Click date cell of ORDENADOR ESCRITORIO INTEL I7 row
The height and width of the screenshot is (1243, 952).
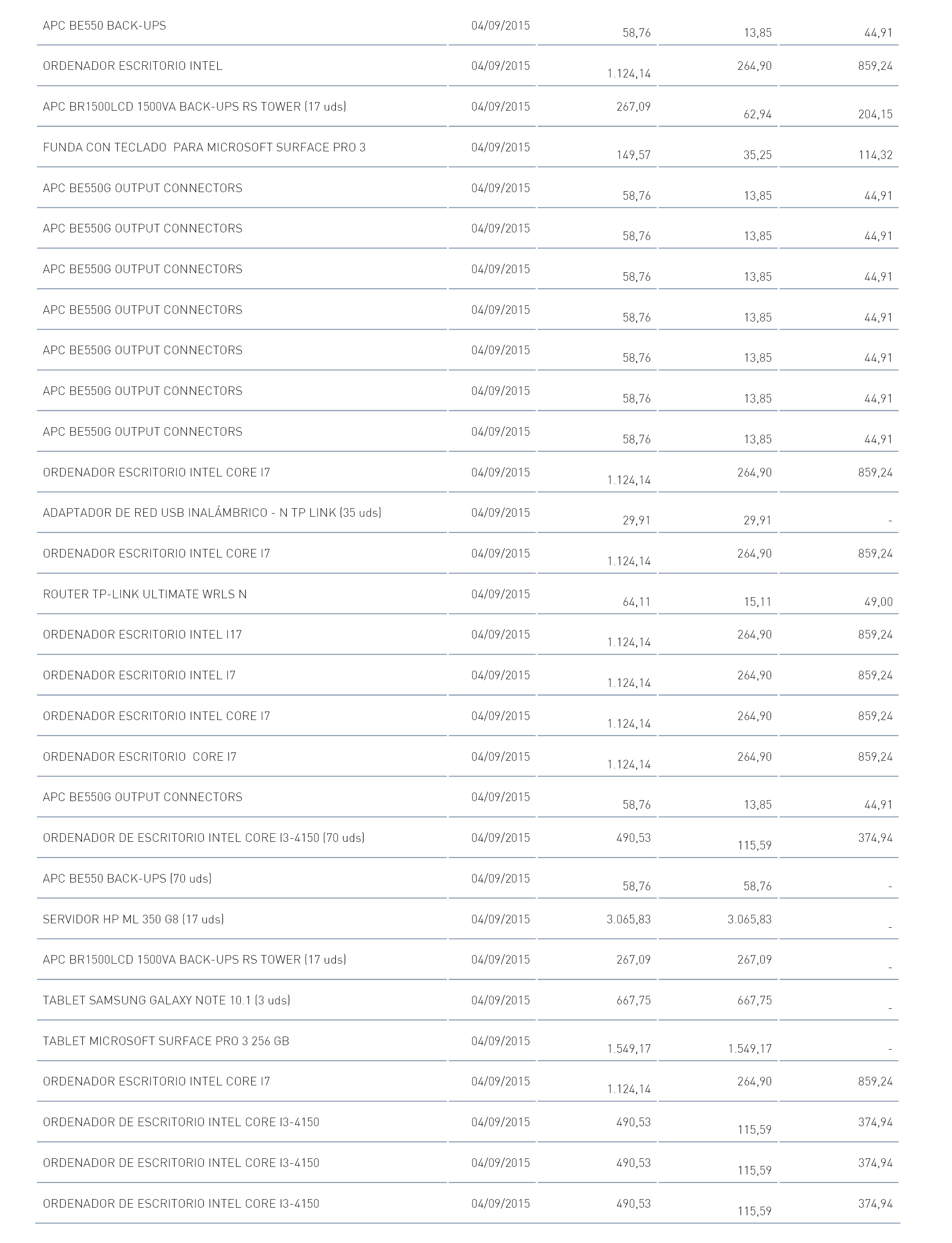pos(500,675)
